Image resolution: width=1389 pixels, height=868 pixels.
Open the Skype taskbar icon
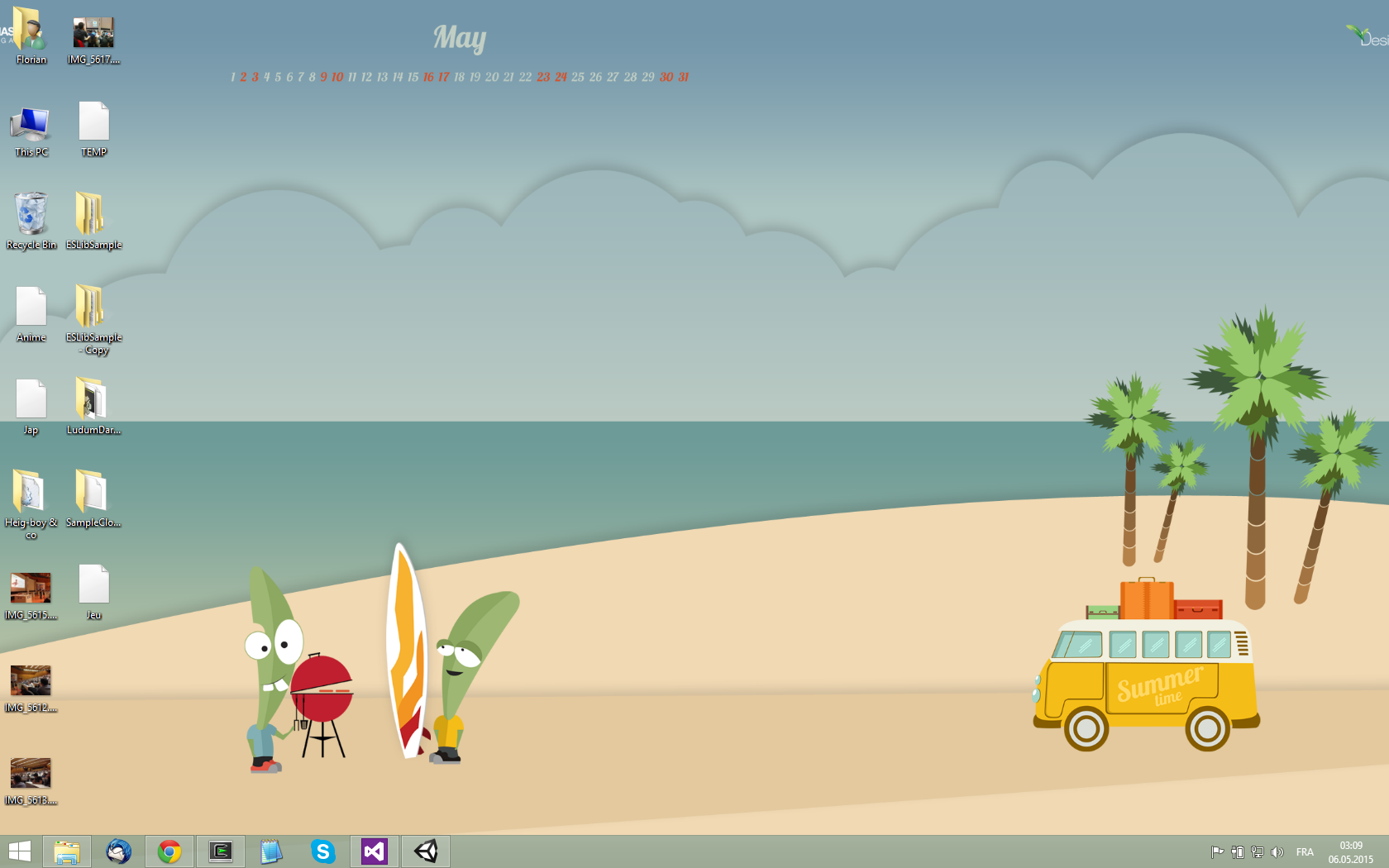click(x=322, y=851)
